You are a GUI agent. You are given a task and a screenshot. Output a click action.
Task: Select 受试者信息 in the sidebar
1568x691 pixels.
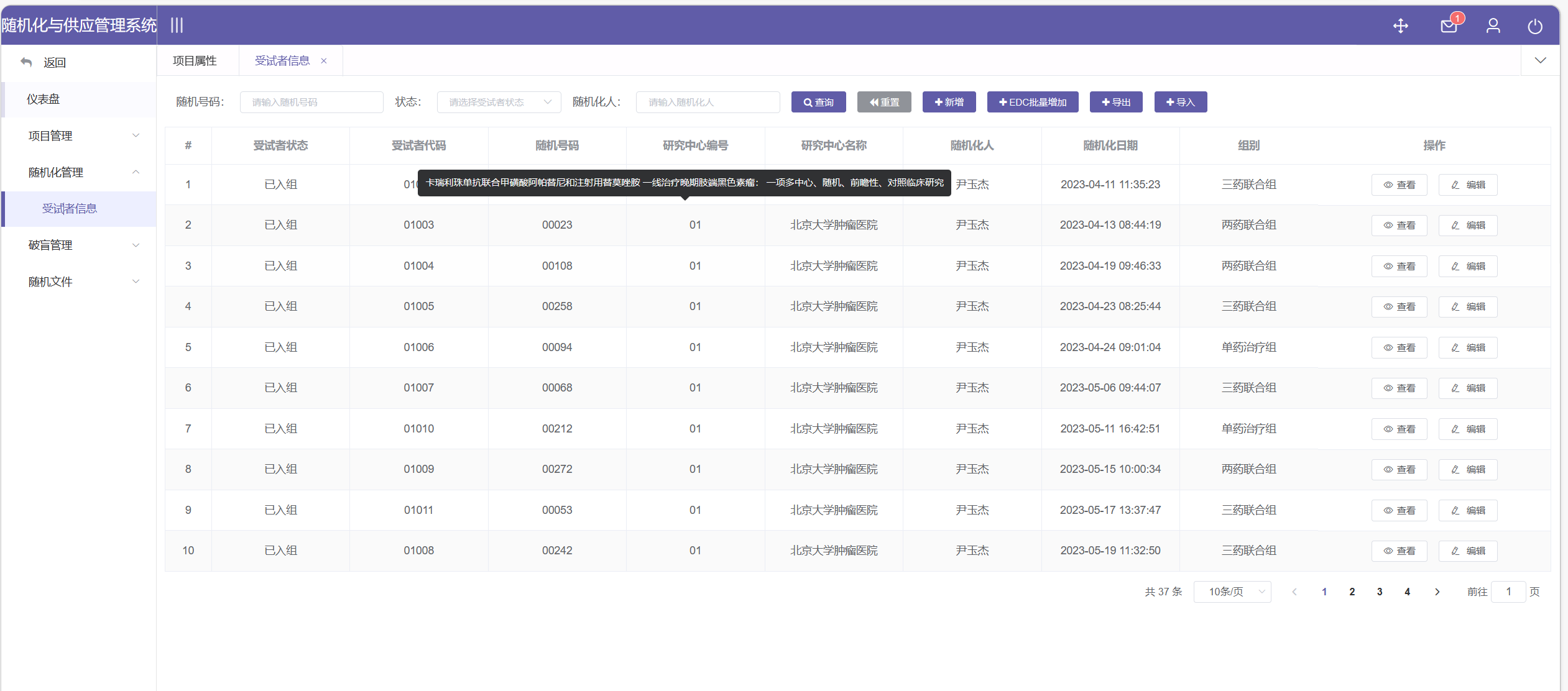(x=79, y=209)
